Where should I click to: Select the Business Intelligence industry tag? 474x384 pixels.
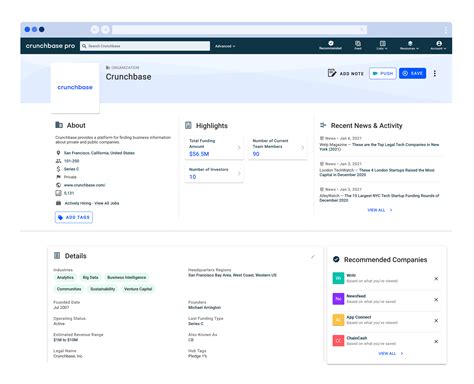point(127,277)
